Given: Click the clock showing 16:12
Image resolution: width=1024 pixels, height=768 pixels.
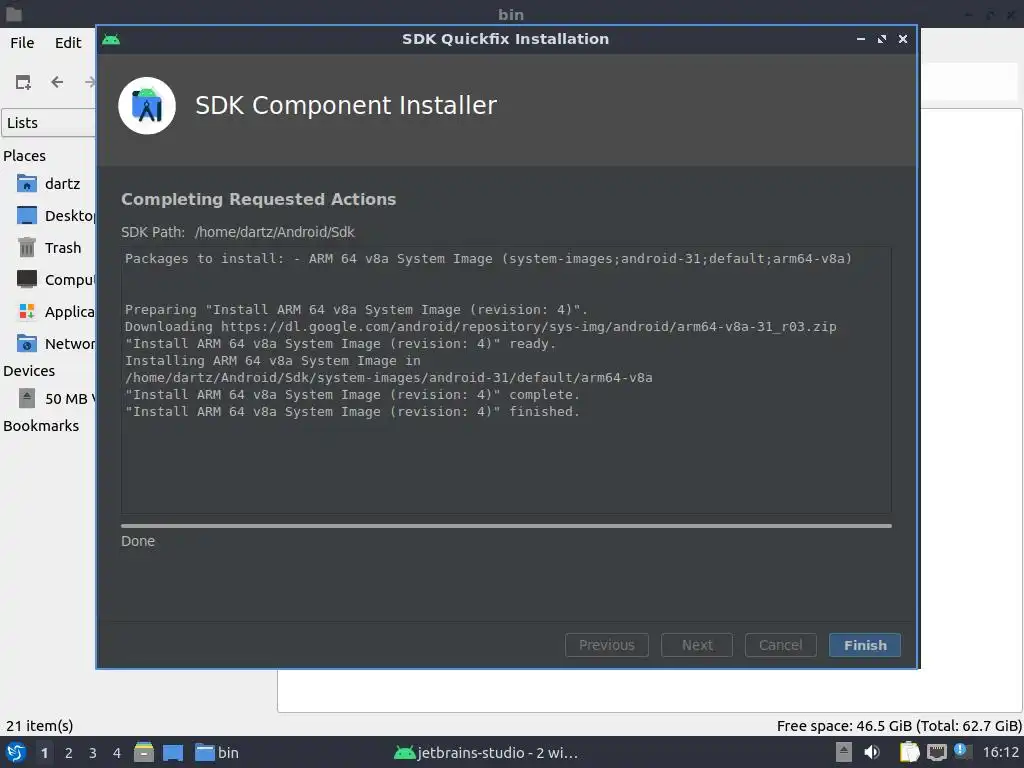Looking at the screenshot, I should 1000,752.
